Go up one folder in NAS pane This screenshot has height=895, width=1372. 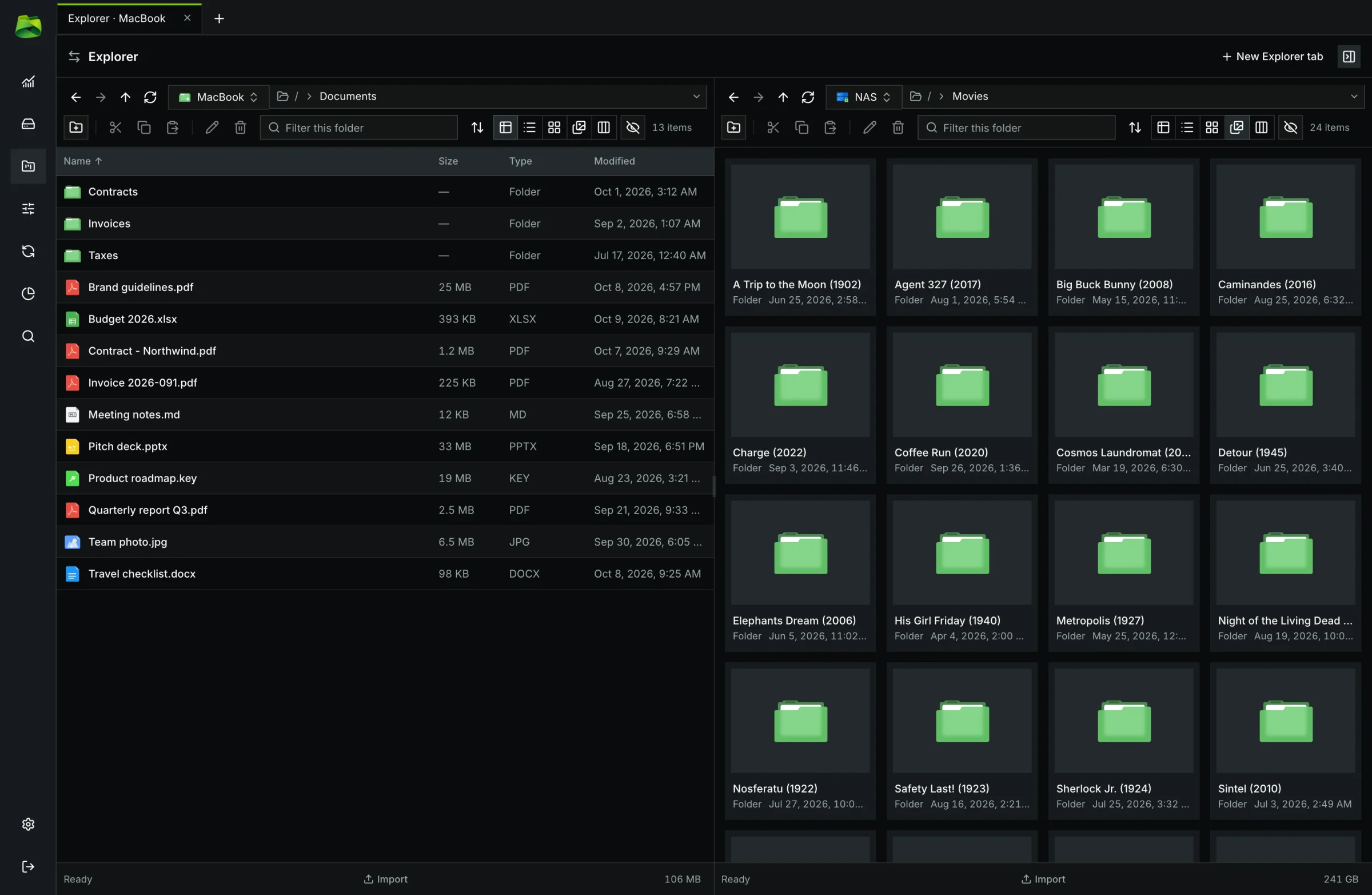pyautogui.click(x=783, y=97)
